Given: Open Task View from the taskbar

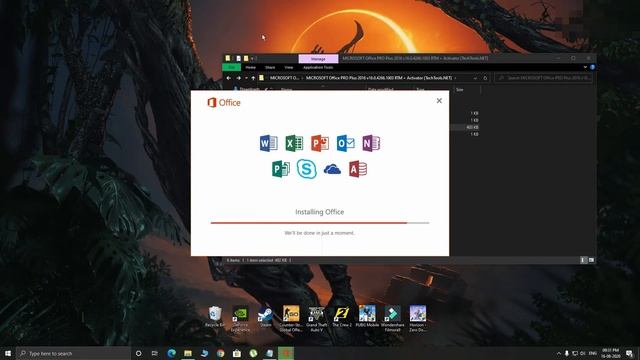Looking at the screenshot, I should (155, 353).
